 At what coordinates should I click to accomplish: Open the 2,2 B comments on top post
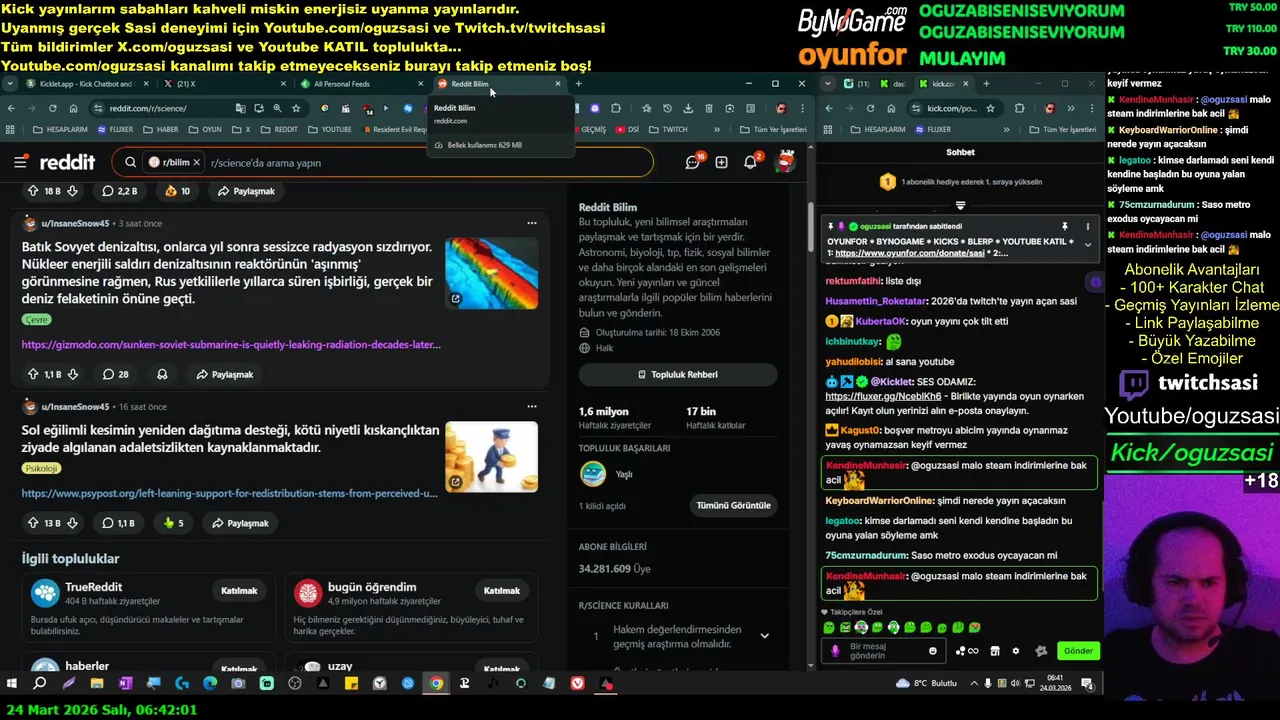(x=119, y=191)
